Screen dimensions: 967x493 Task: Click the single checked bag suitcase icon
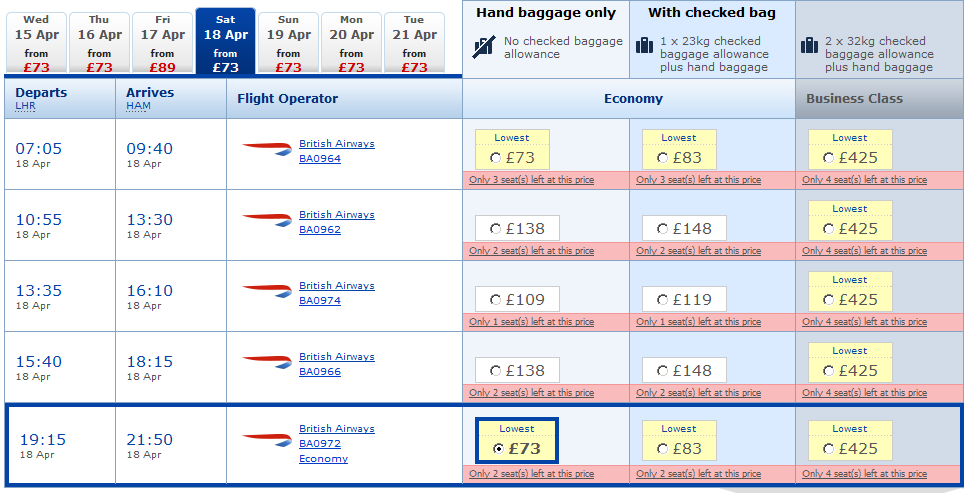click(x=644, y=46)
